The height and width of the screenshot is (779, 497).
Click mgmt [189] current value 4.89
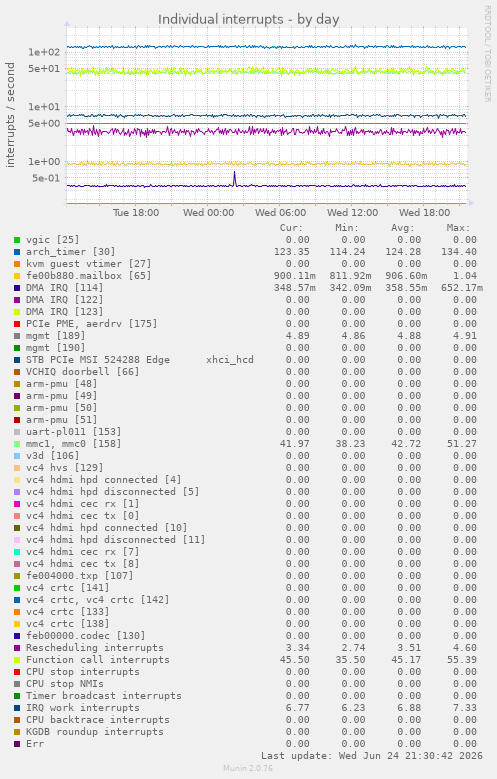point(298,336)
